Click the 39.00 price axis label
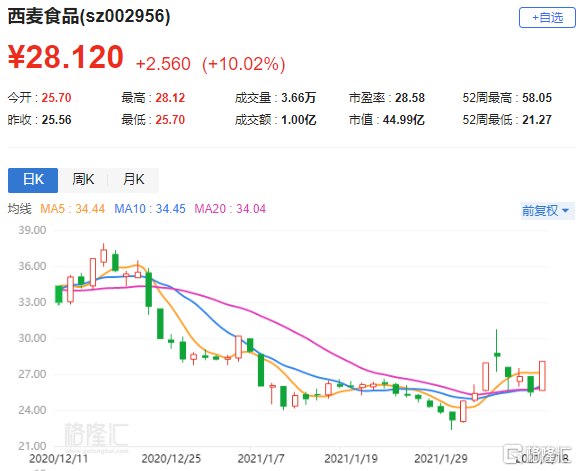The image size is (578, 471). [x=32, y=230]
